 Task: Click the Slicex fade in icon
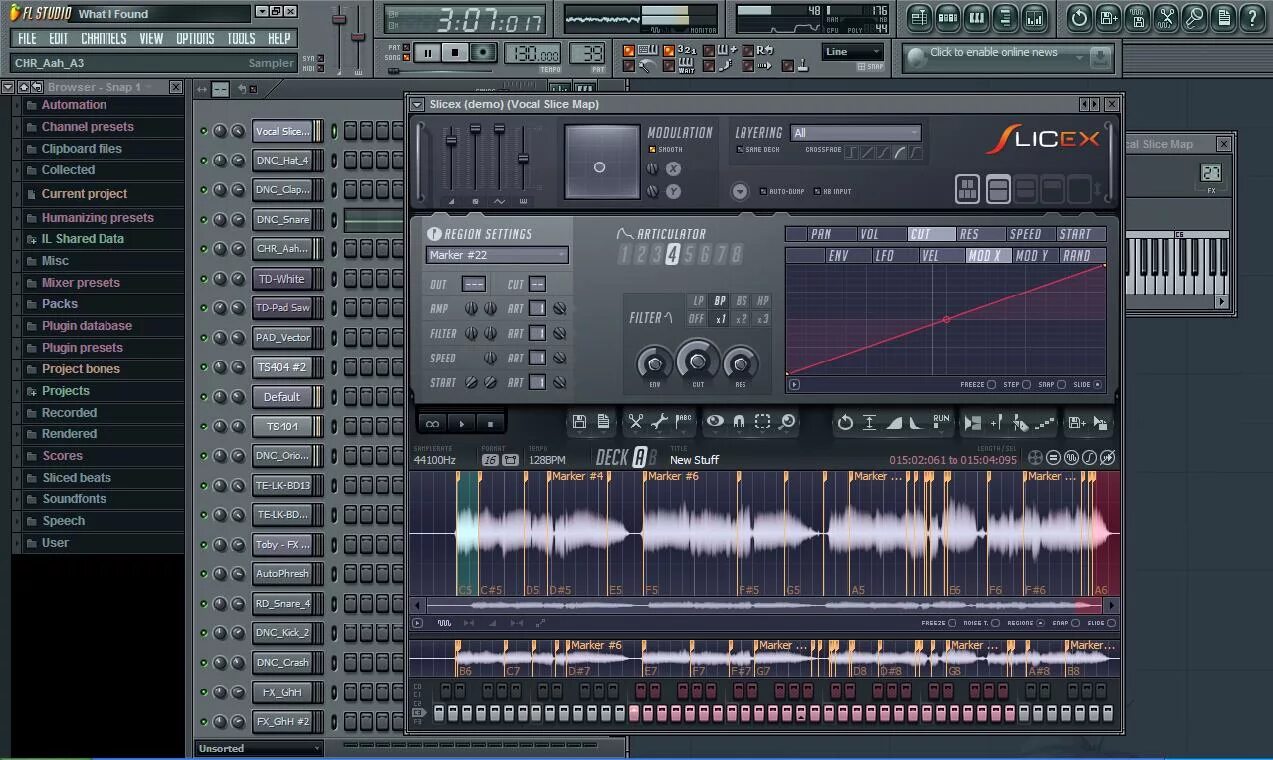[x=894, y=422]
